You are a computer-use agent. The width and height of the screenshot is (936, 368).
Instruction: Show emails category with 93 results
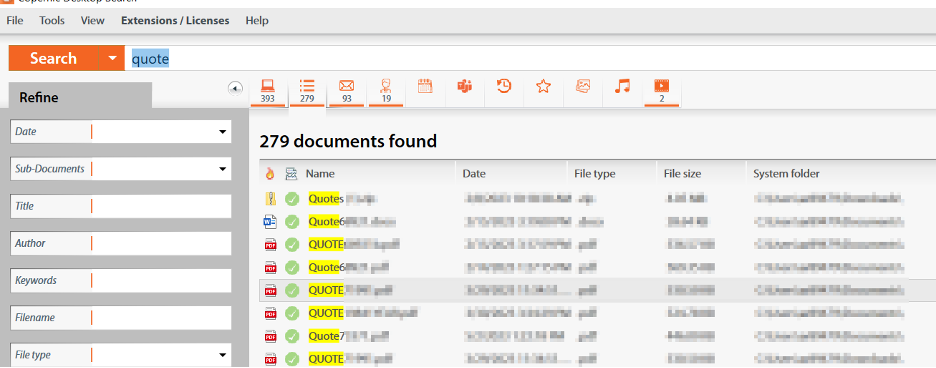pyautogui.click(x=346, y=93)
